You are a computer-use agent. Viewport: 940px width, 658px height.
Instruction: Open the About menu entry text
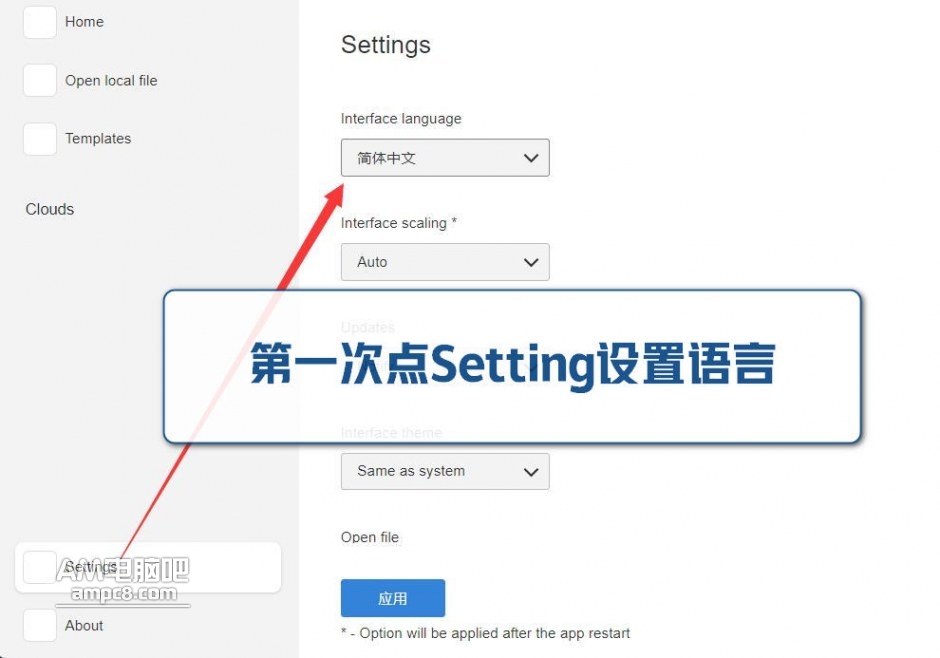(x=84, y=625)
